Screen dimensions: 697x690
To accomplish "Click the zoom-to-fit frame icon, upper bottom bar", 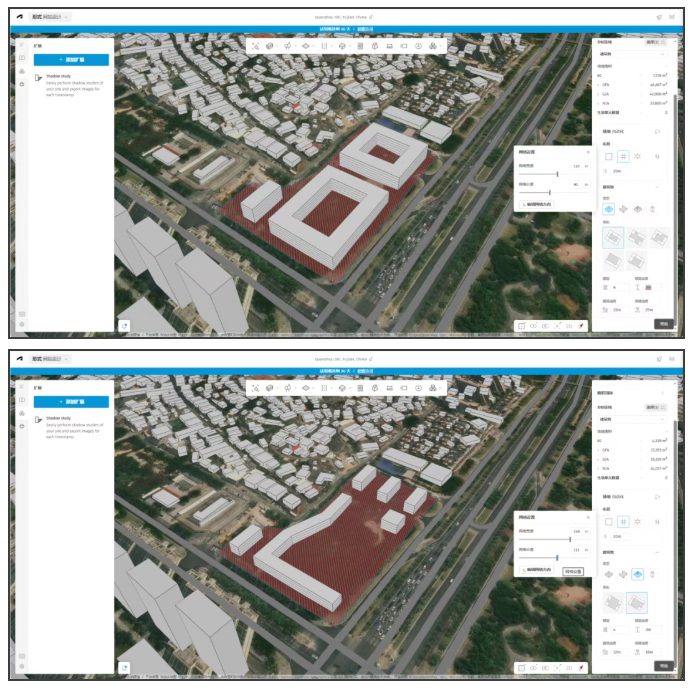I will (x=557, y=326).
